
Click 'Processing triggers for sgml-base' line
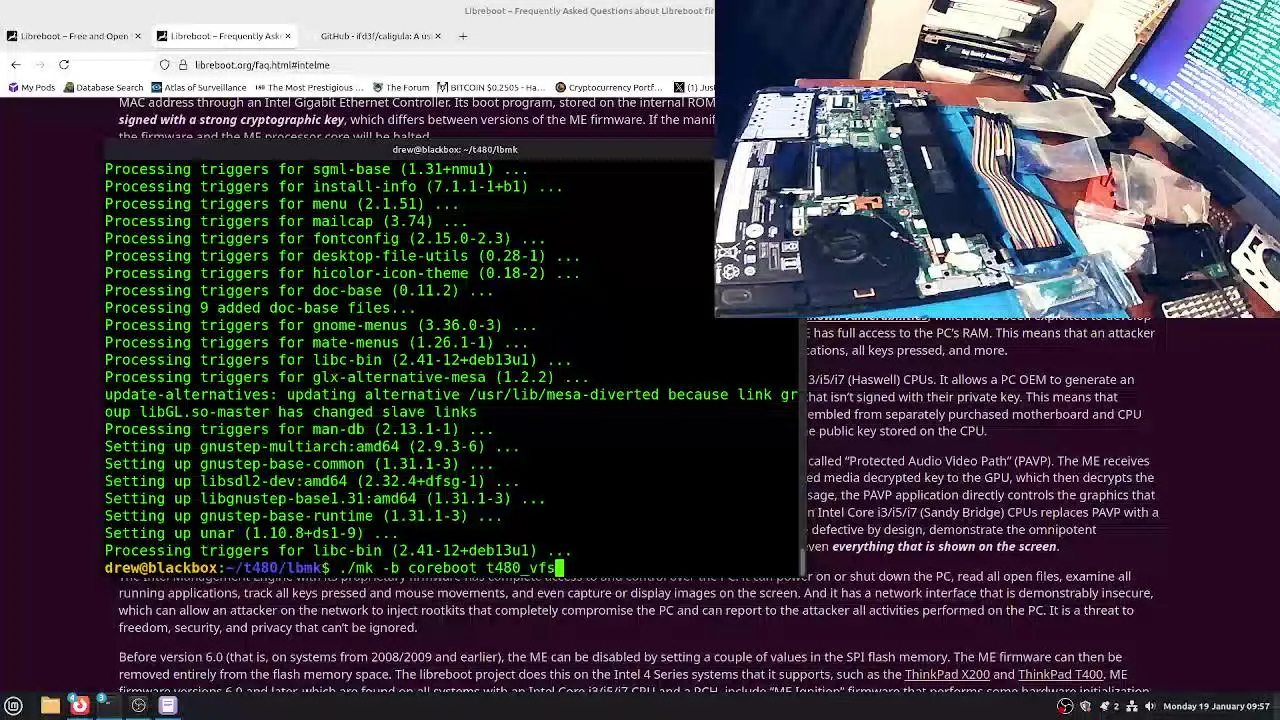pyautogui.click(x=316, y=170)
